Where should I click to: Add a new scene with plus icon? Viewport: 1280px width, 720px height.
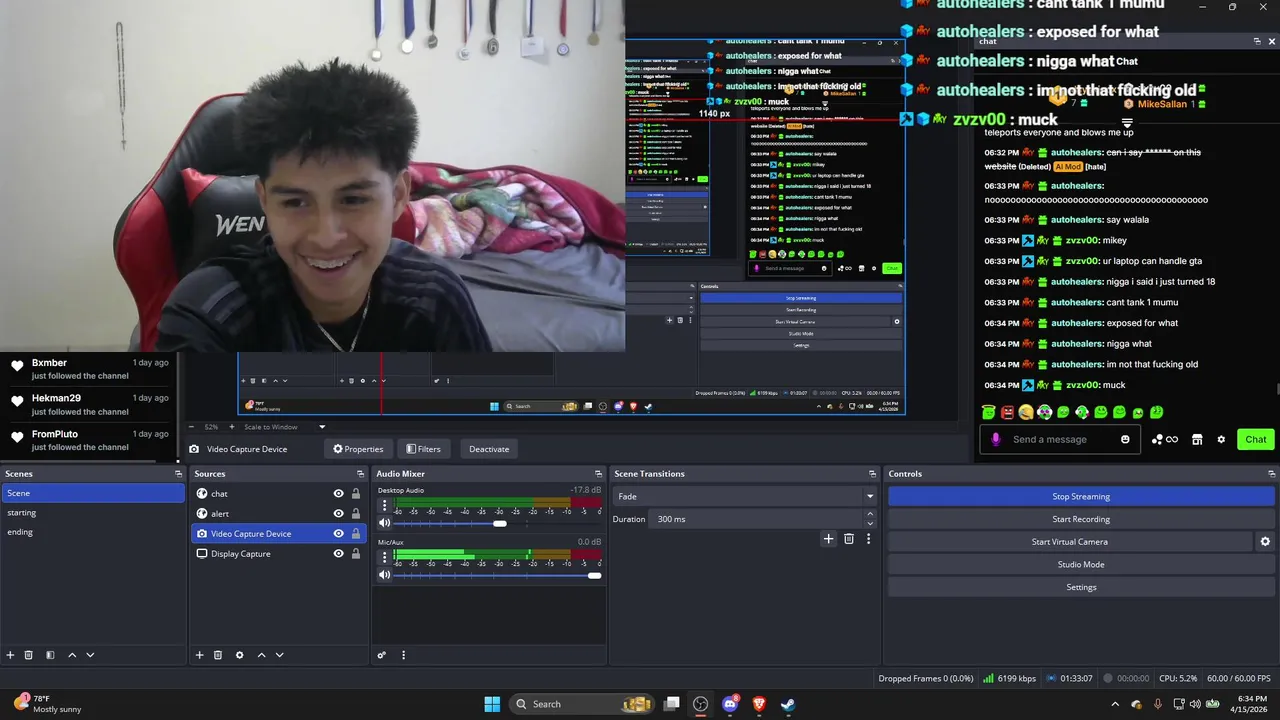pyautogui.click(x=10, y=655)
